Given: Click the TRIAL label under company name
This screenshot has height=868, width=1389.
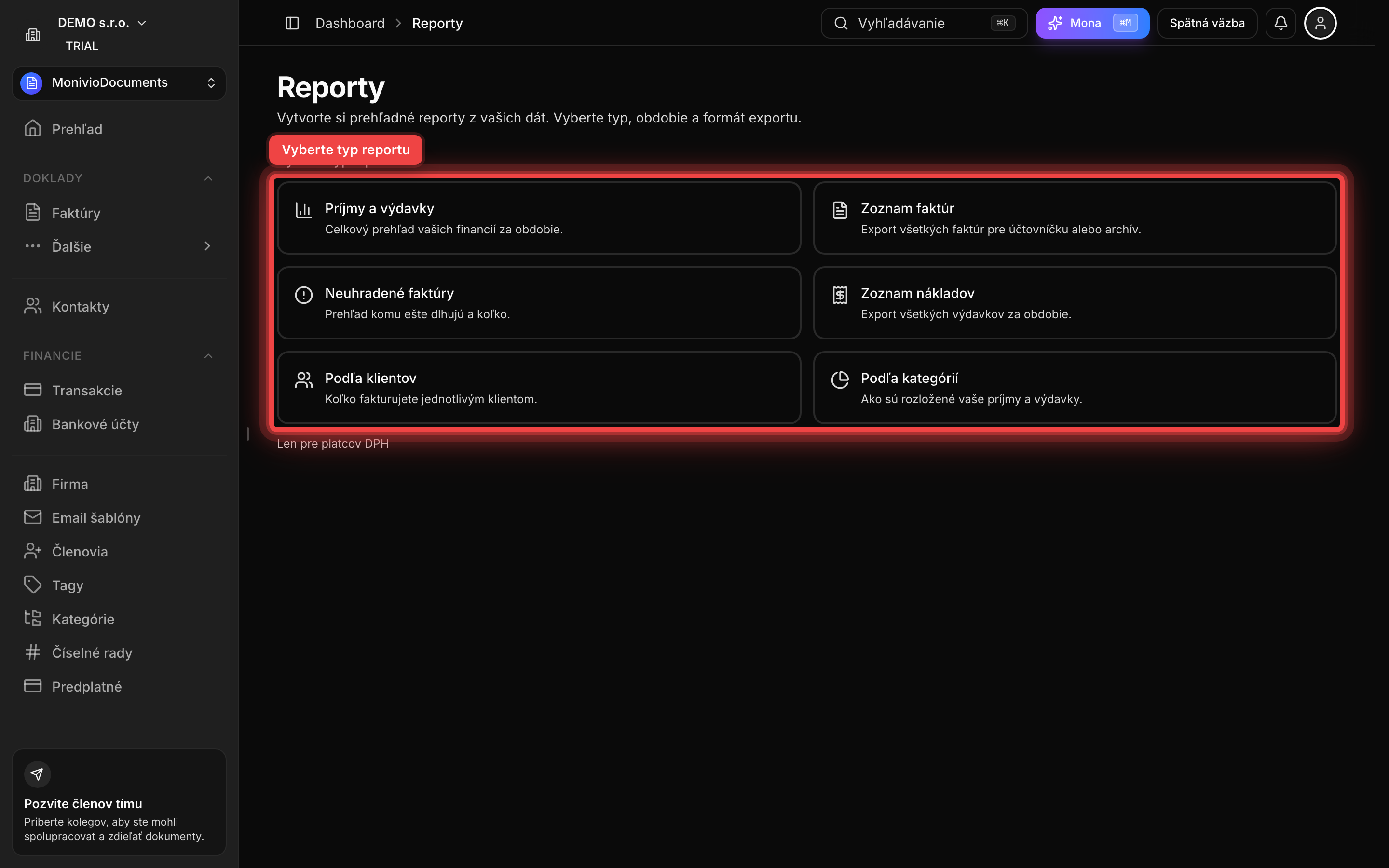Looking at the screenshot, I should click(82, 46).
